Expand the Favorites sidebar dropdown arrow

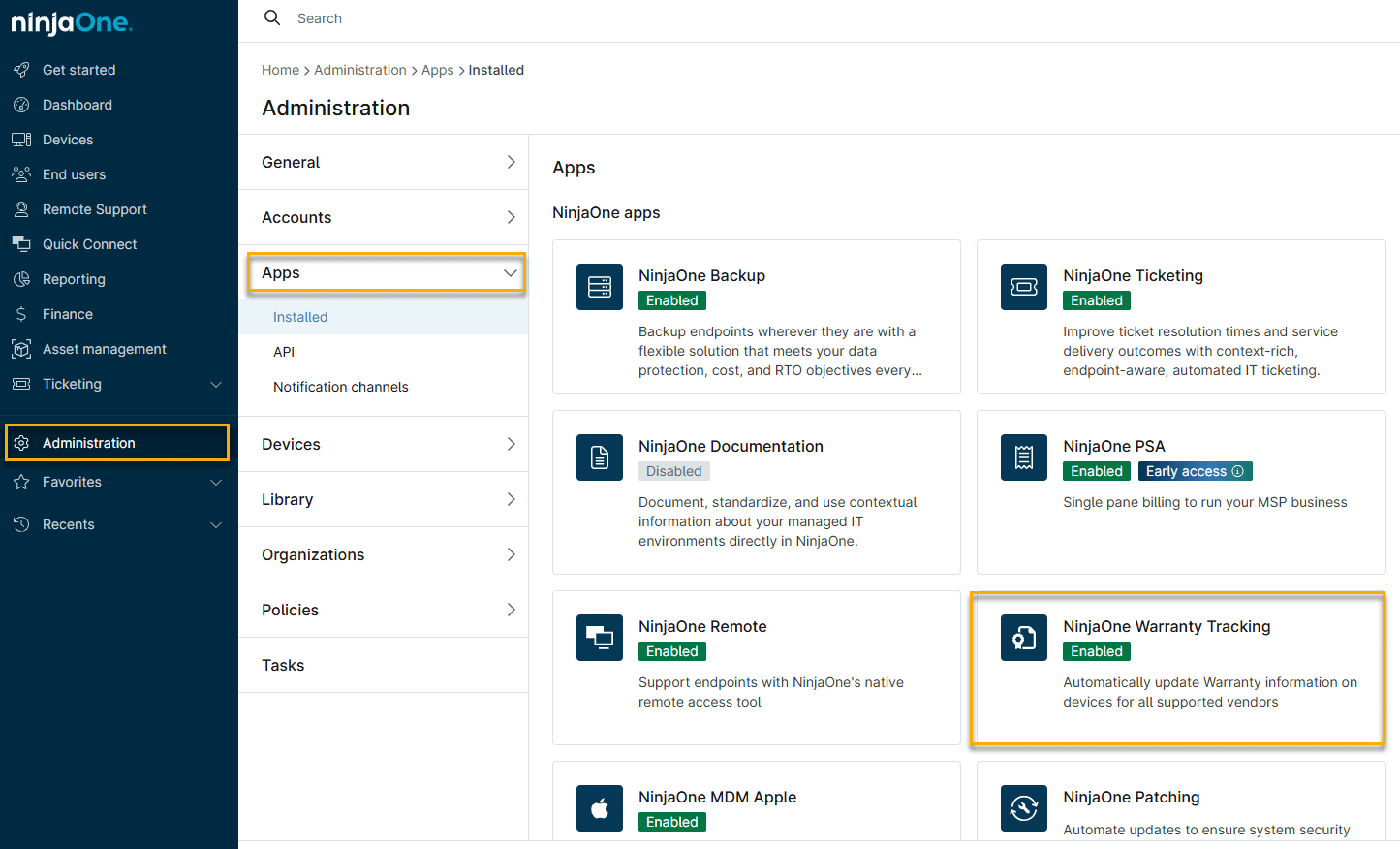(x=216, y=483)
